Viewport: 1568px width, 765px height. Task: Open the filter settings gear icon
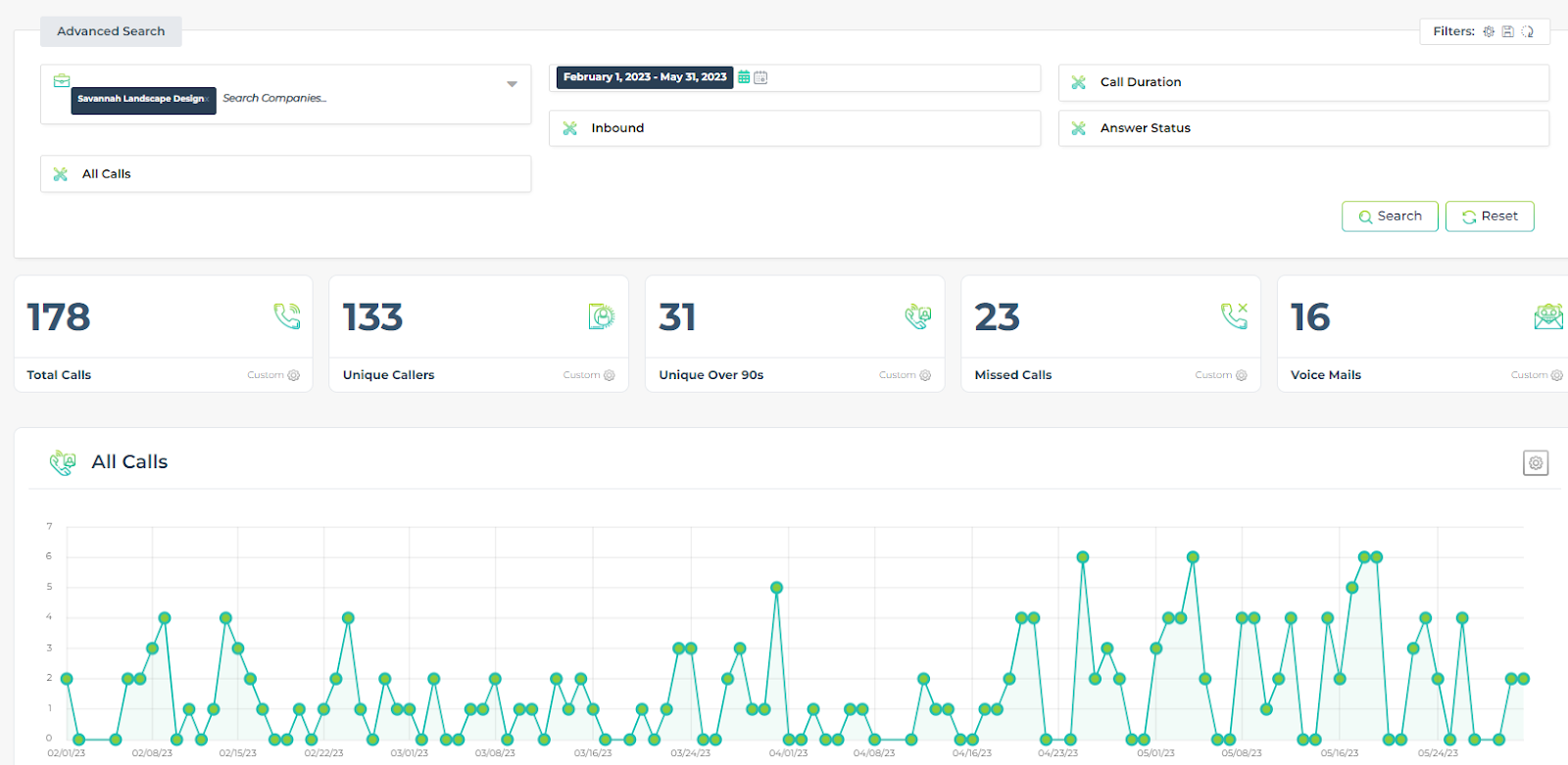tap(1489, 31)
